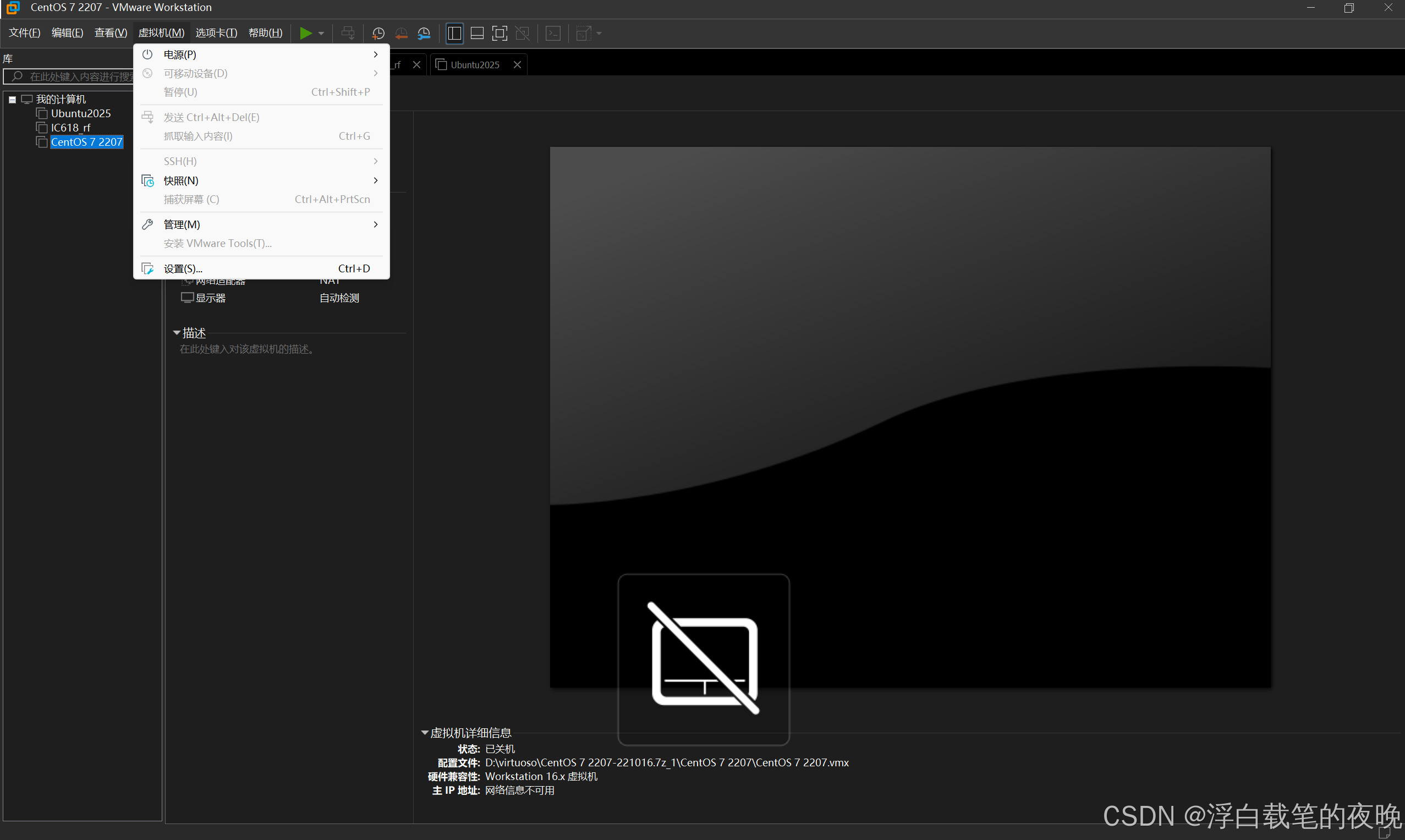Click the library search input field
Screen dimensions: 1405x840
tap(79, 76)
